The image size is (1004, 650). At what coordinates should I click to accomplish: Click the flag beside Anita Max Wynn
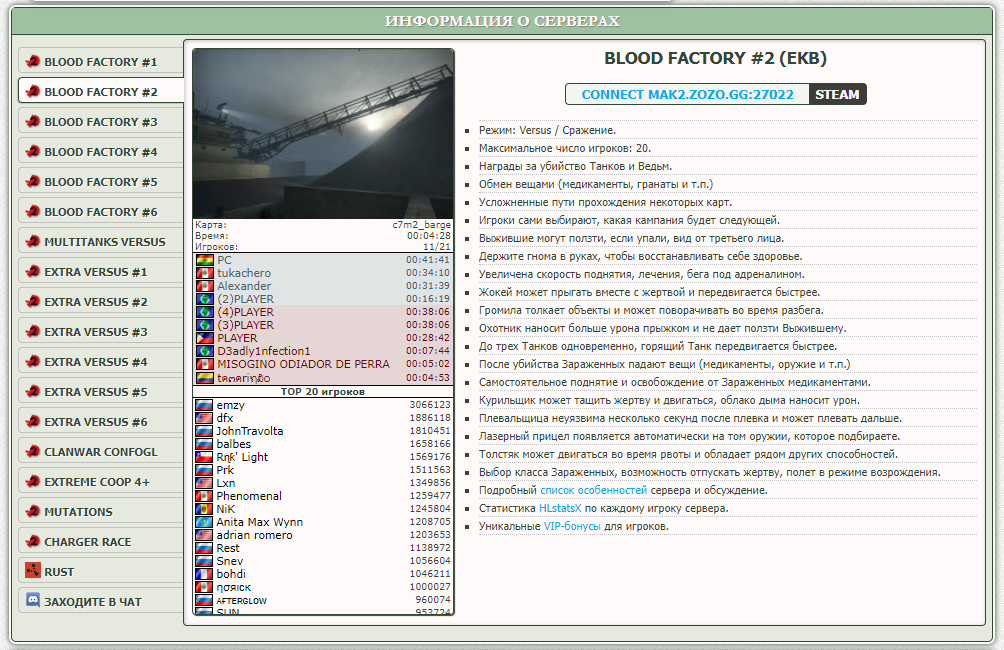pyautogui.click(x=204, y=523)
